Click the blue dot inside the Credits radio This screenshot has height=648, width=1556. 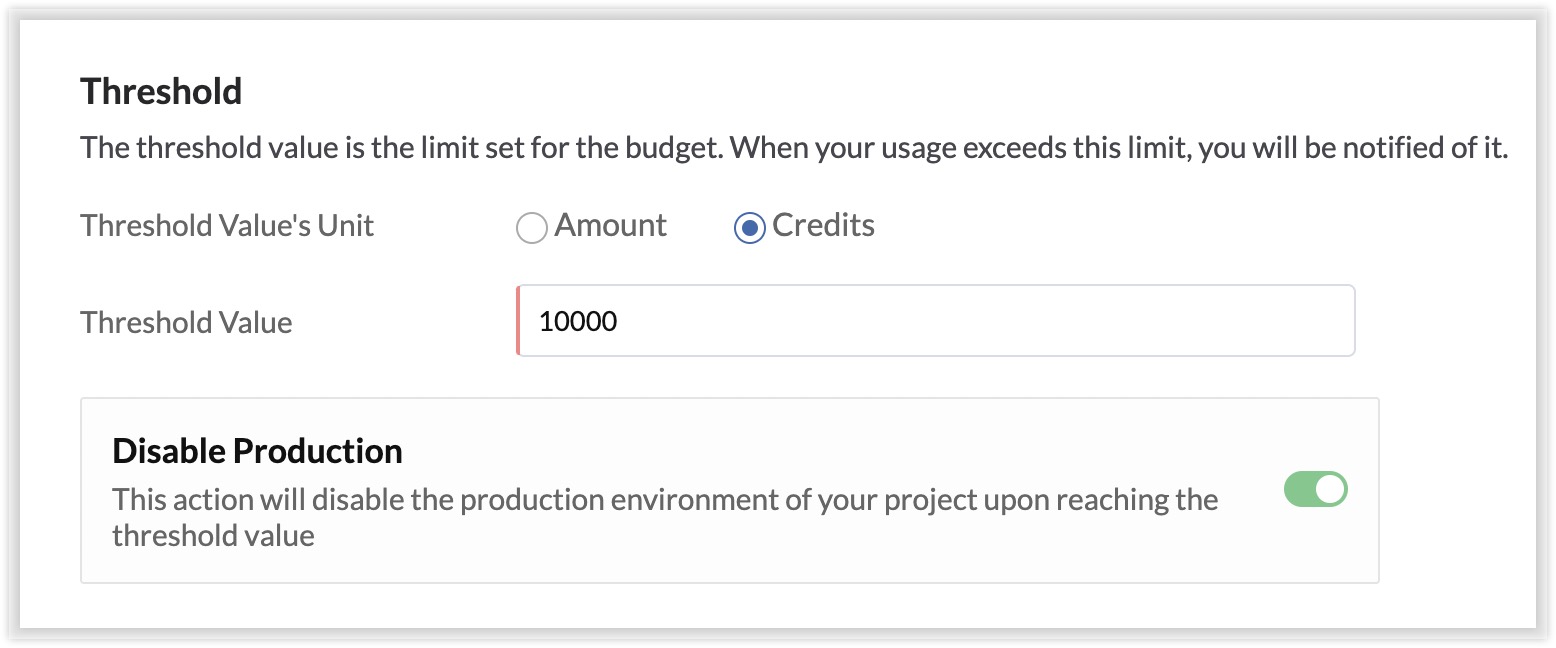point(749,228)
